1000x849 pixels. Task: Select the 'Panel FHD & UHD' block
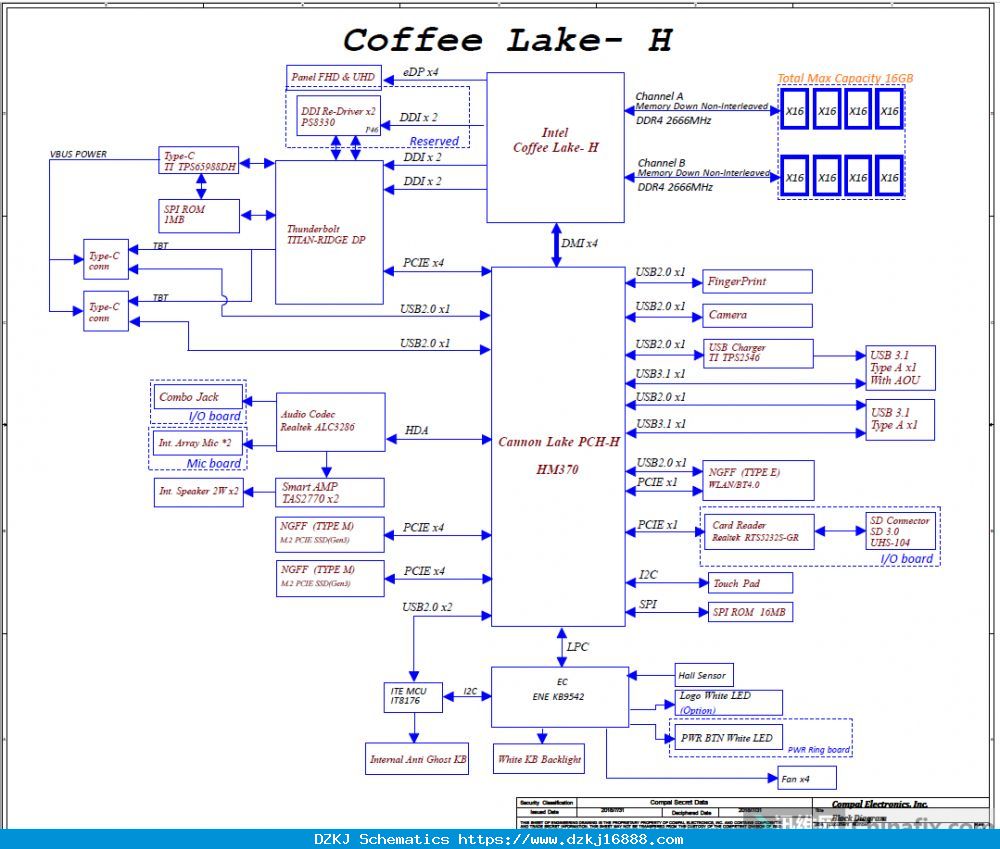(334, 77)
